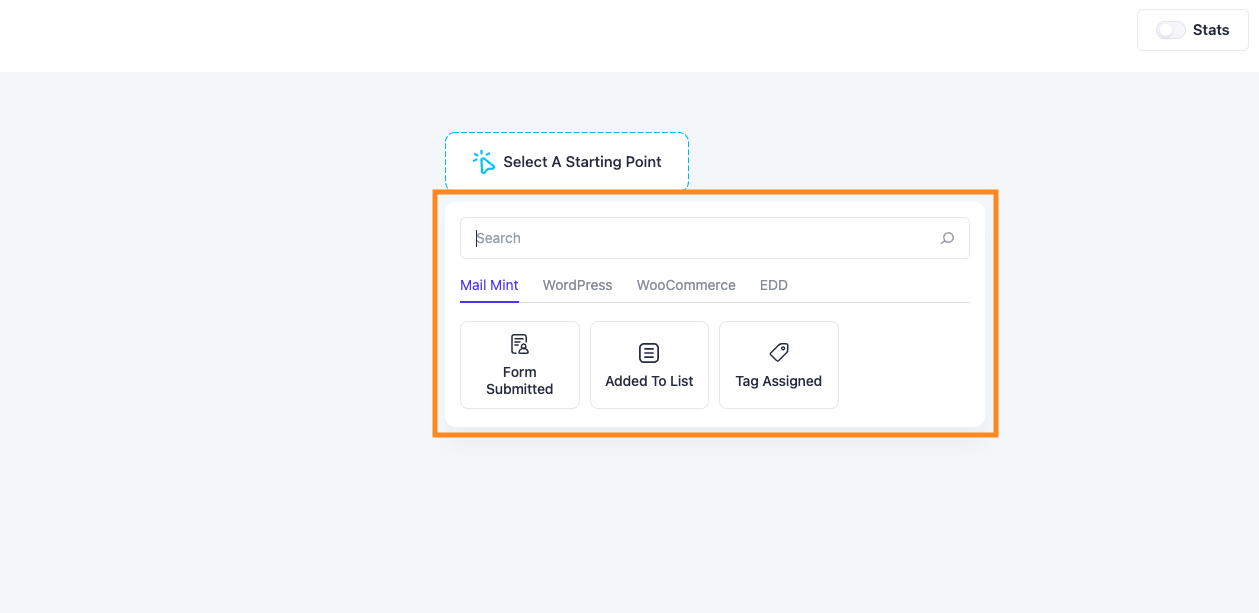Click the blue cursor-click icon
Image resolution: width=1259 pixels, height=613 pixels.
(485, 161)
